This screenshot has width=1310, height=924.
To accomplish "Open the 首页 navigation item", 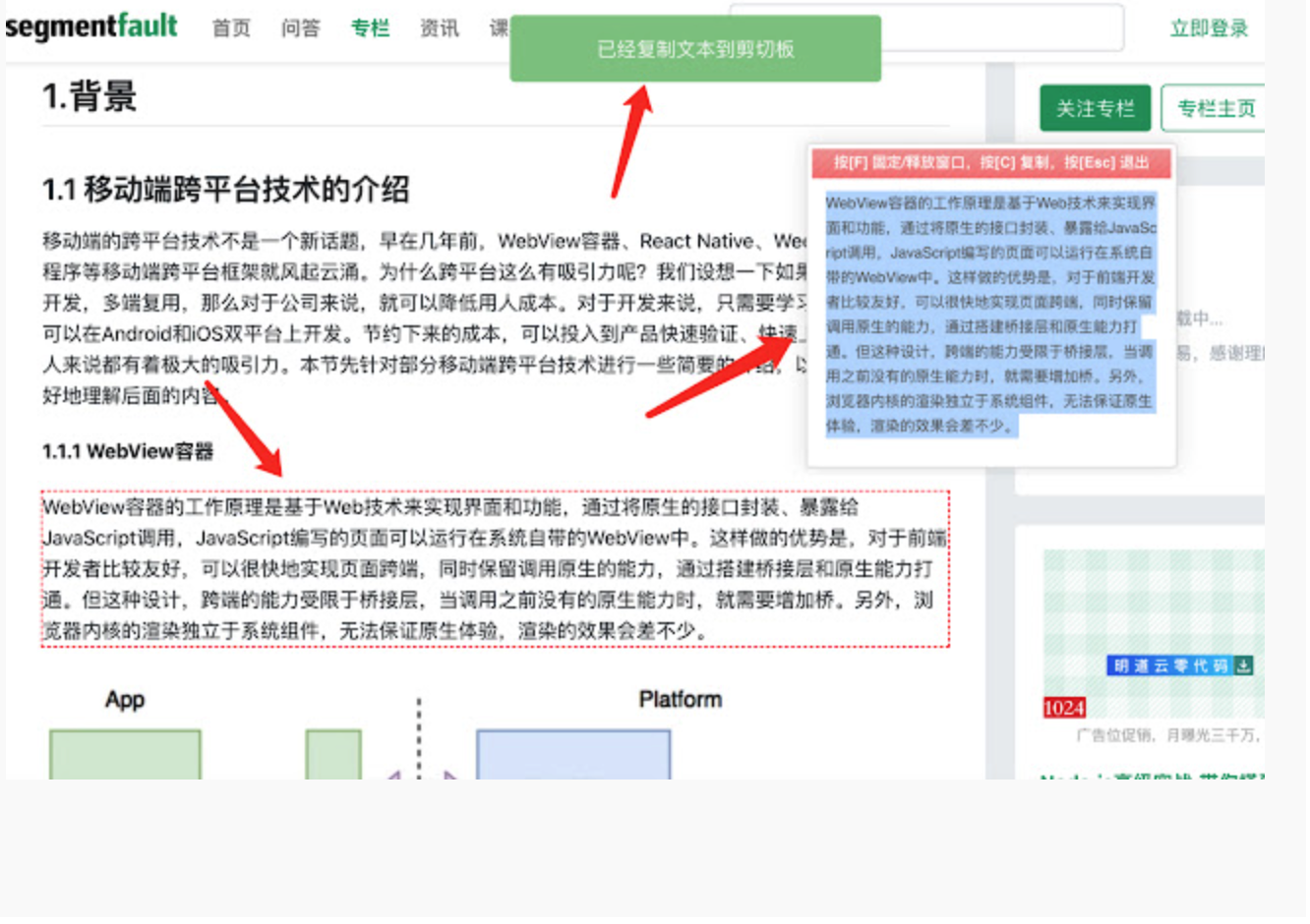I will coord(231,29).
